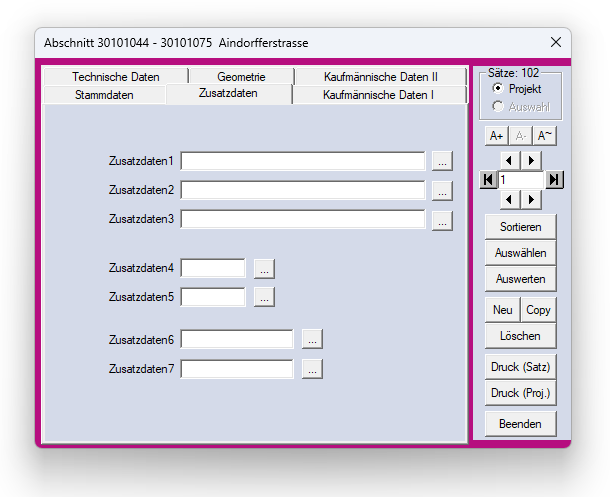Click right arrow above record number field

coord(531,160)
